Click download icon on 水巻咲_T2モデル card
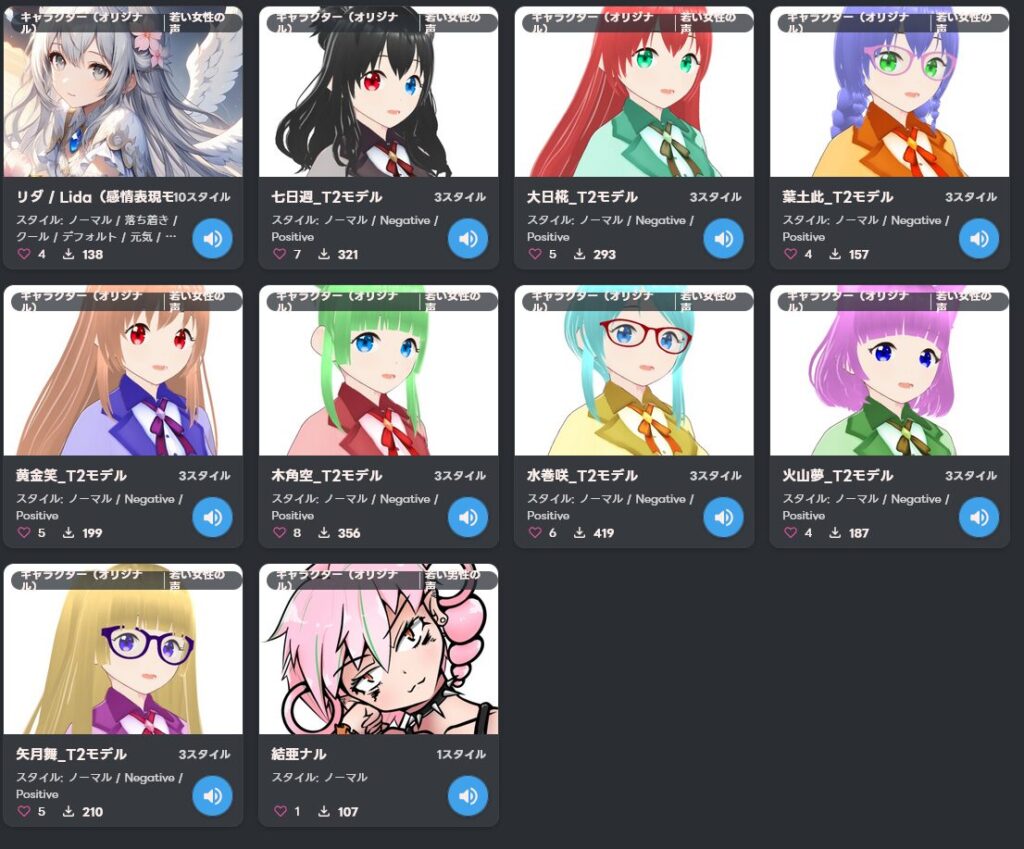The width and height of the screenshot is (1024, 849). tap(579, 533)
